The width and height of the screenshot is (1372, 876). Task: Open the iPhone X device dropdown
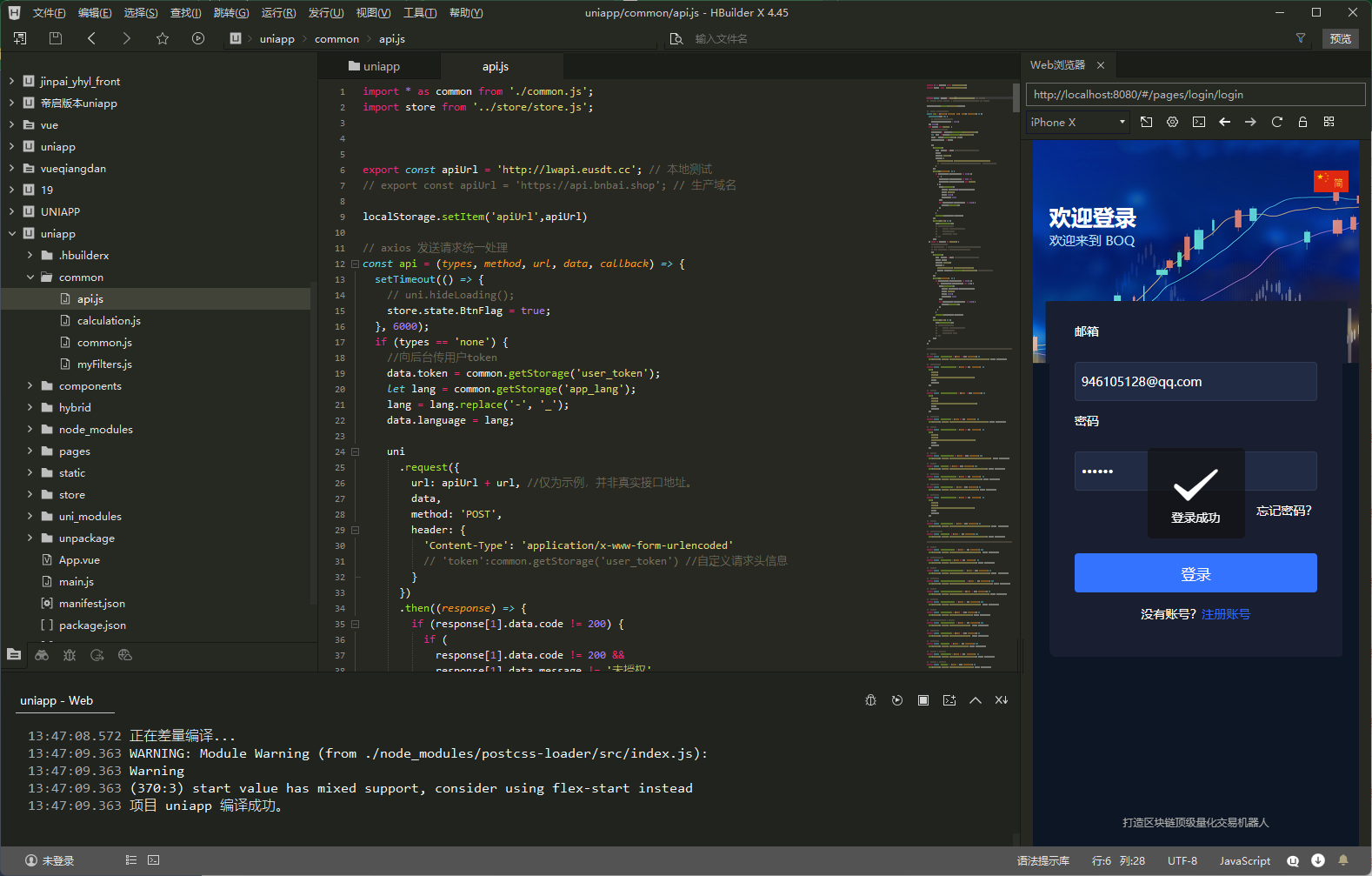1078,123
